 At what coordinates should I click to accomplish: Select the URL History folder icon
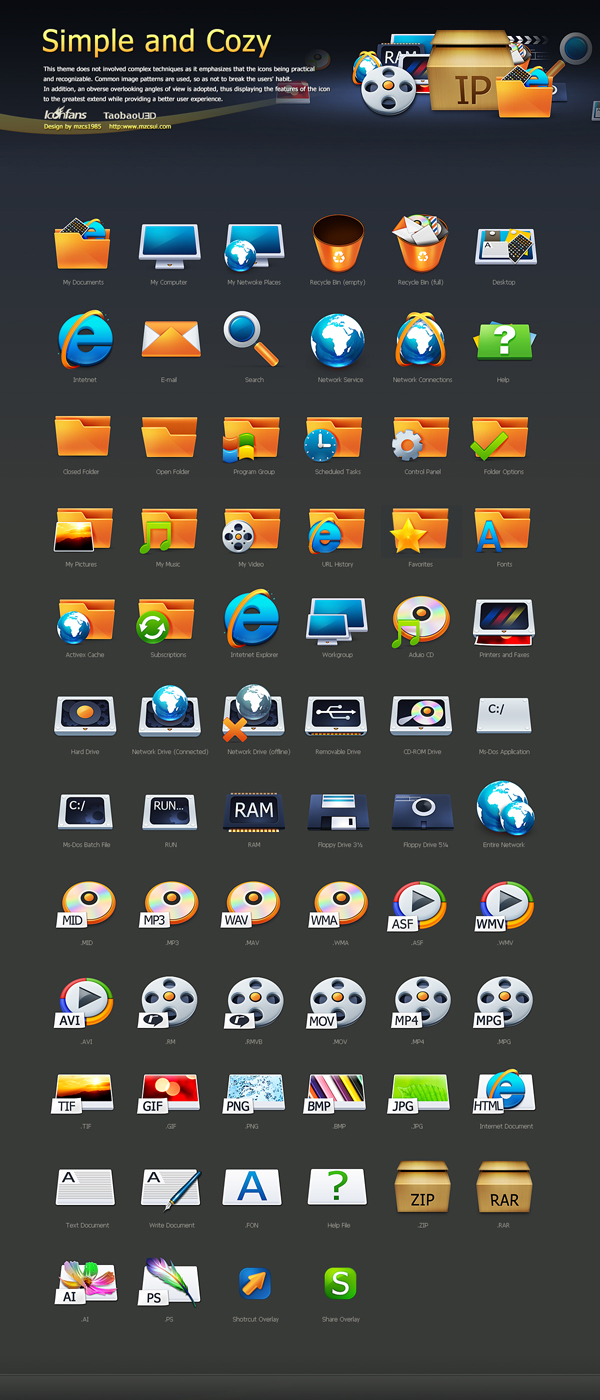click(336, 531)
